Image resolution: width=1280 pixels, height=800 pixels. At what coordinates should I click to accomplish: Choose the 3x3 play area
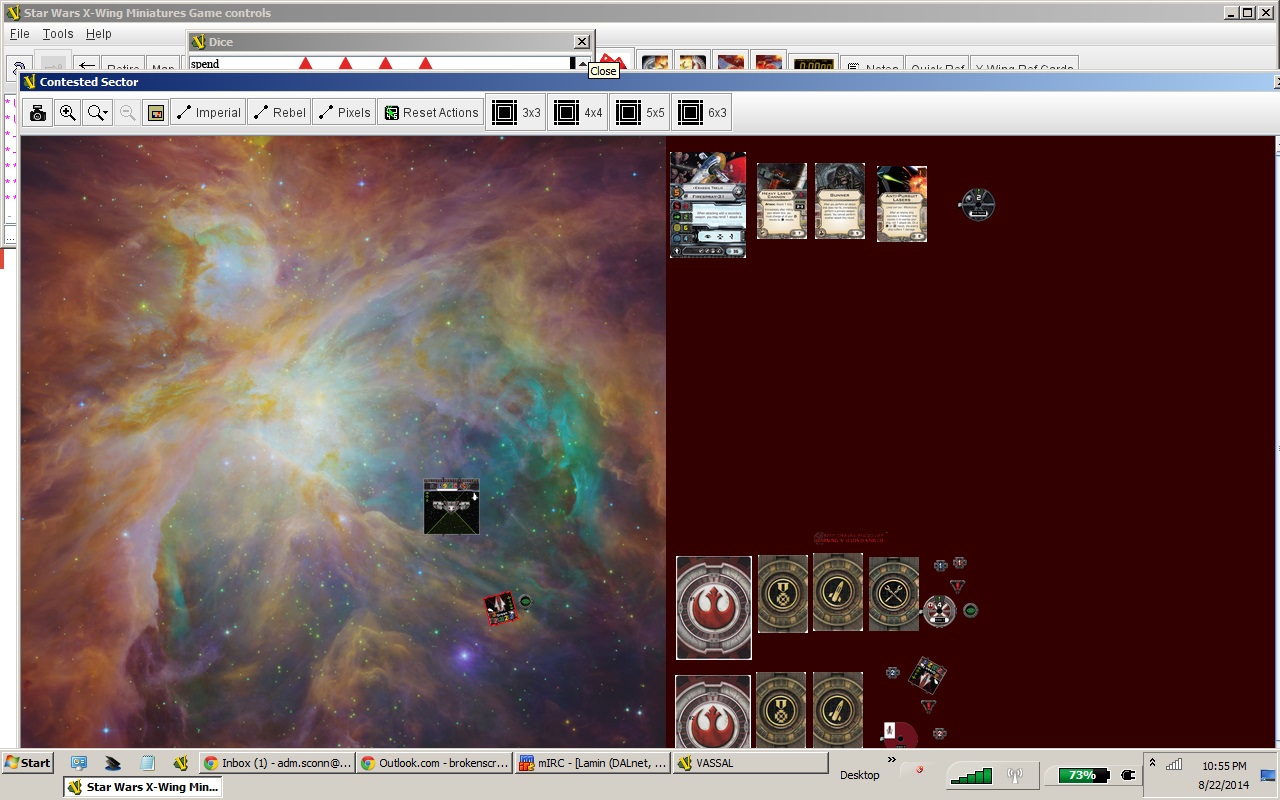pyautogui.click(x=517, y=113)
